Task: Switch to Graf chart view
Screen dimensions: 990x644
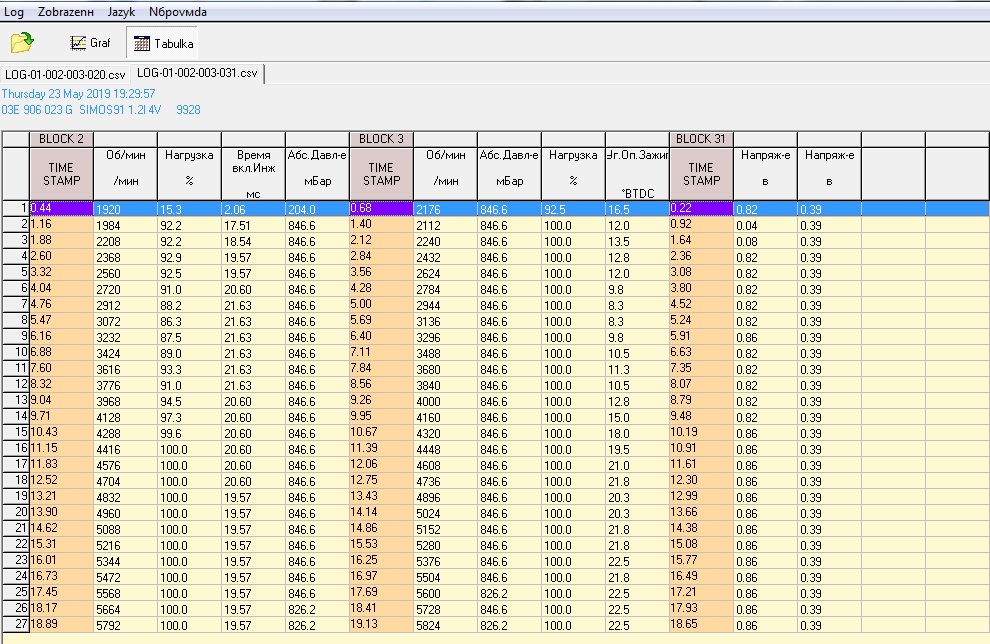Action: [90, 43]
